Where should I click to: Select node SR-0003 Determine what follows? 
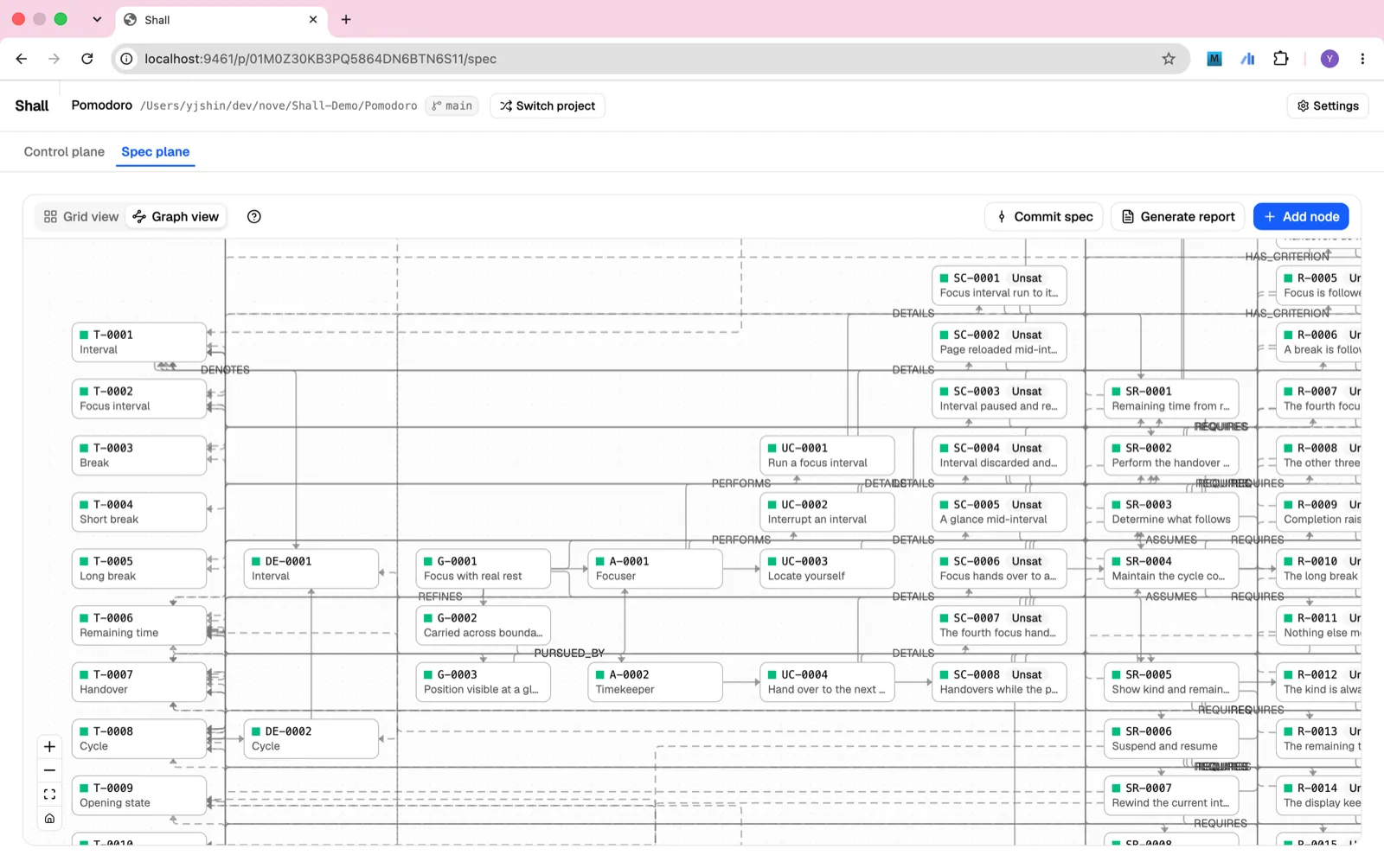tap(1172, 512)
